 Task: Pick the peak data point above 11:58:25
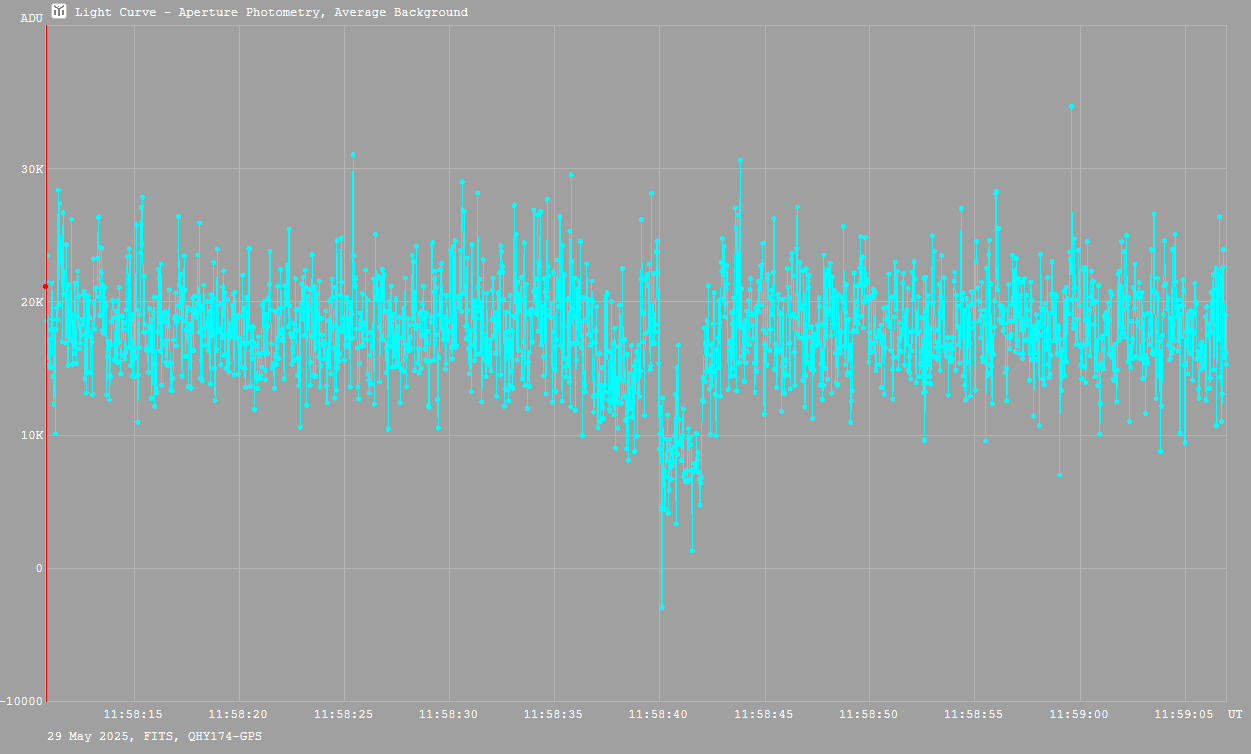point(353,155)
